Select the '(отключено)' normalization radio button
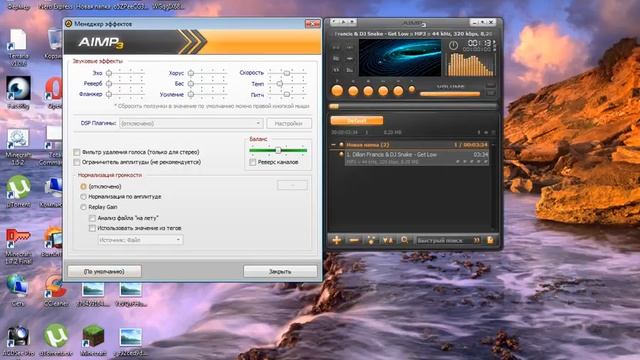640x360 pixels. coord(83,187)
